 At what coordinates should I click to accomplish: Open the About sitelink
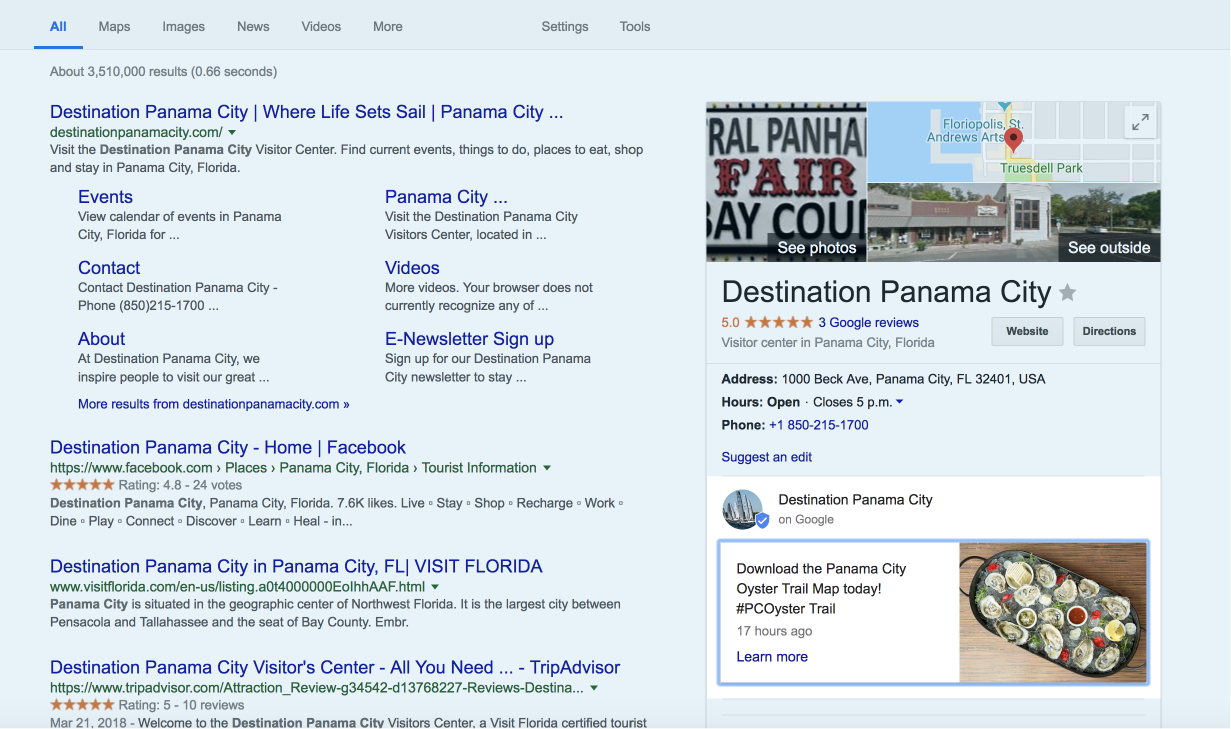pos(102,339)
